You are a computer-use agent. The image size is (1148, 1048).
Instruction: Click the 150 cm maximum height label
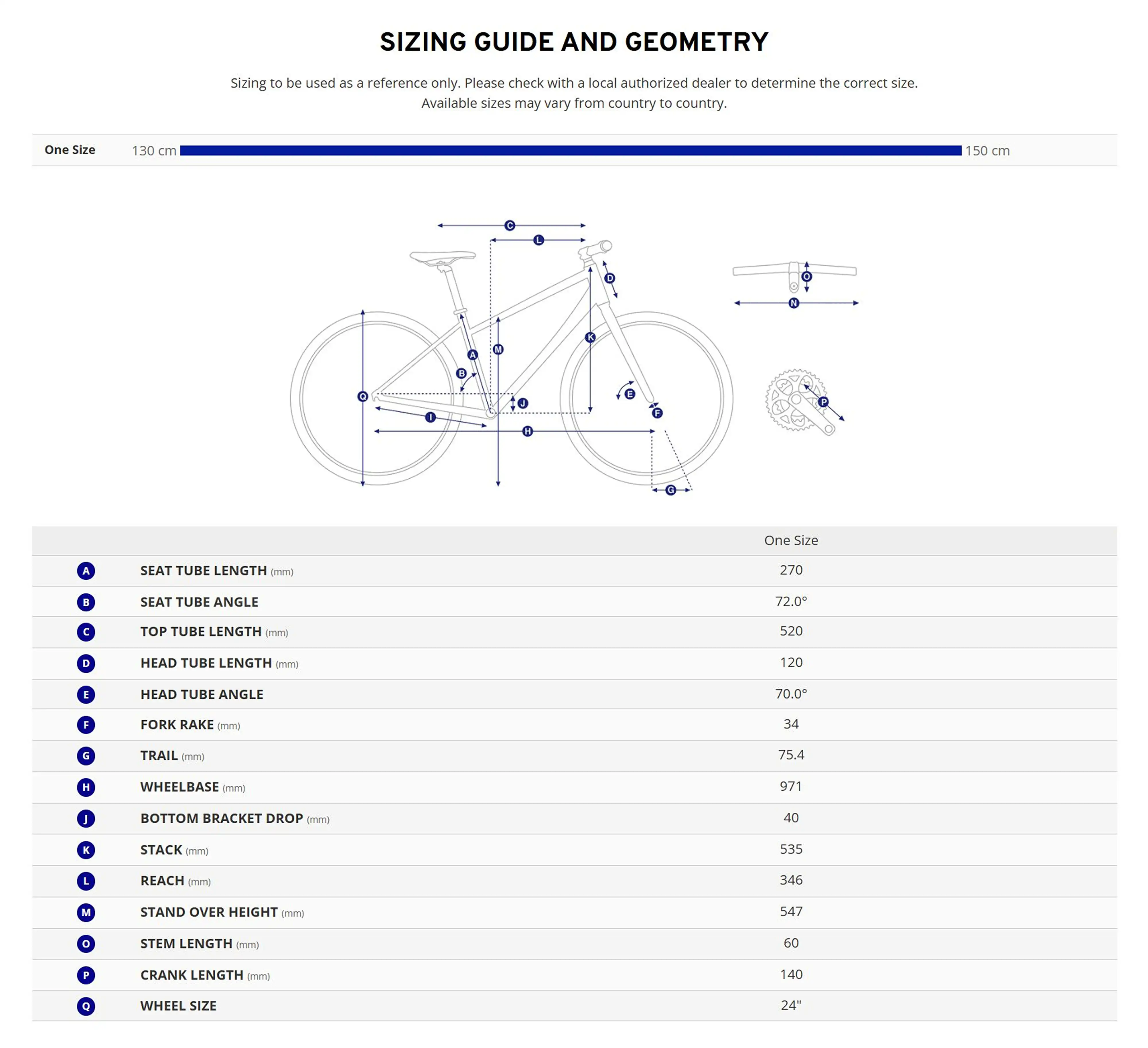tap(987, 151)
